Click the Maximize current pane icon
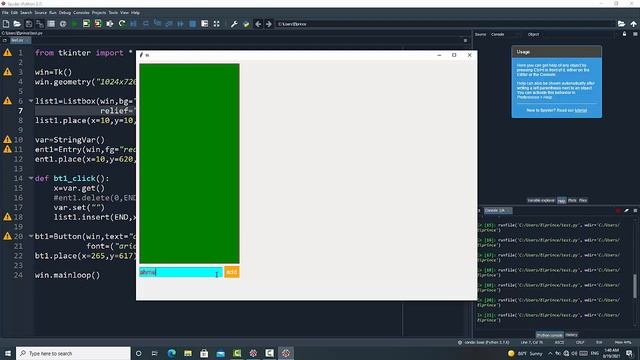The width and height of the screenshot is (640, 360). click(204, 24)
